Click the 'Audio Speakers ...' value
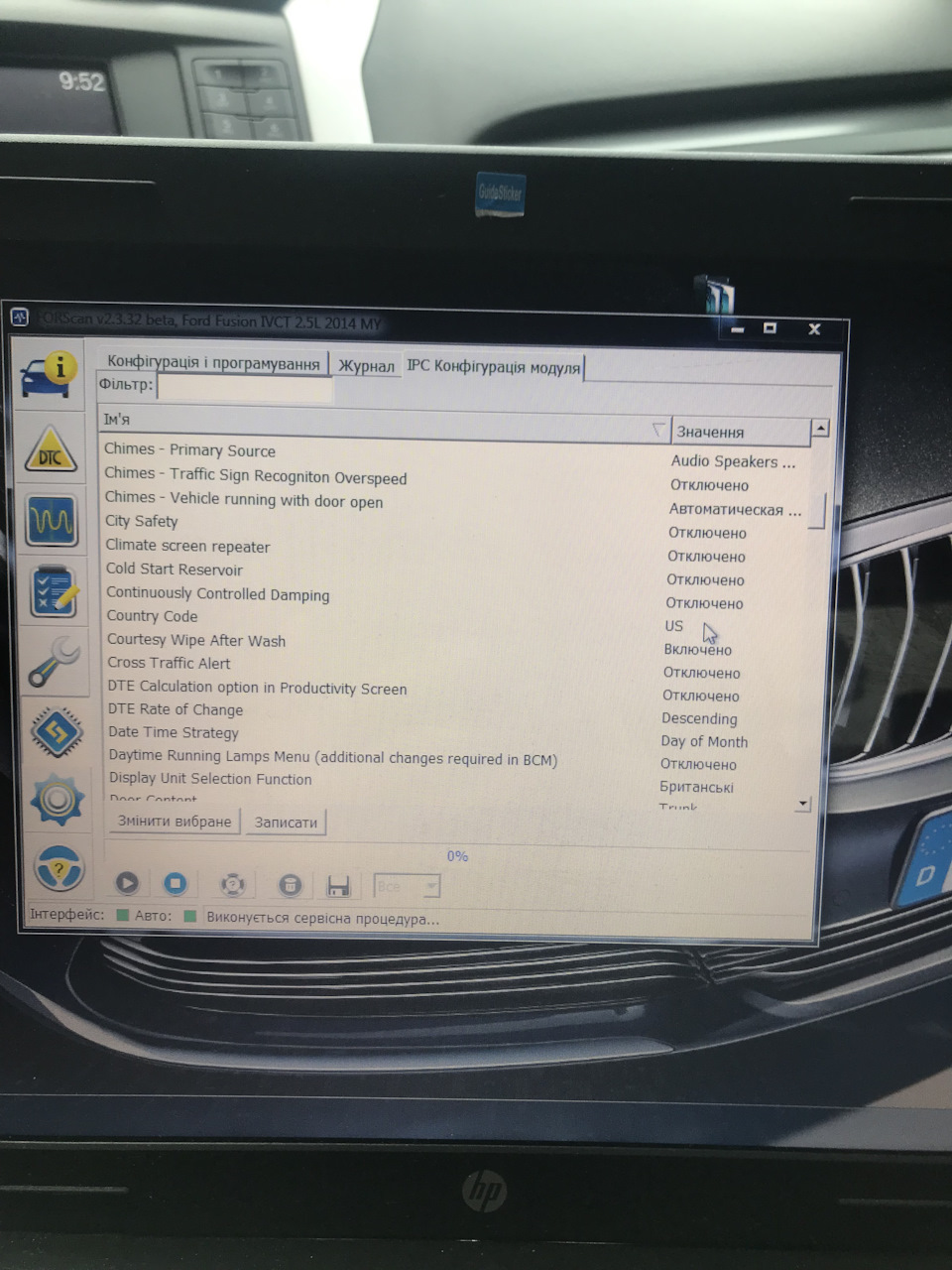The image size is (952, 1270). tap(733, 461)
